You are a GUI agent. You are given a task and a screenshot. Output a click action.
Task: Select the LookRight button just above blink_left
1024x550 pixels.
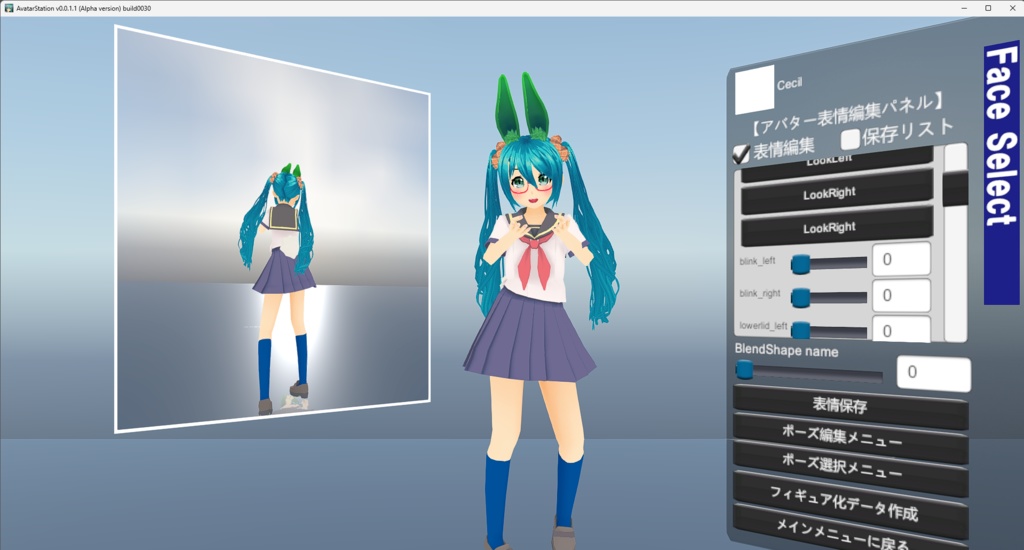pyautogui.click(x=837, y=228)
